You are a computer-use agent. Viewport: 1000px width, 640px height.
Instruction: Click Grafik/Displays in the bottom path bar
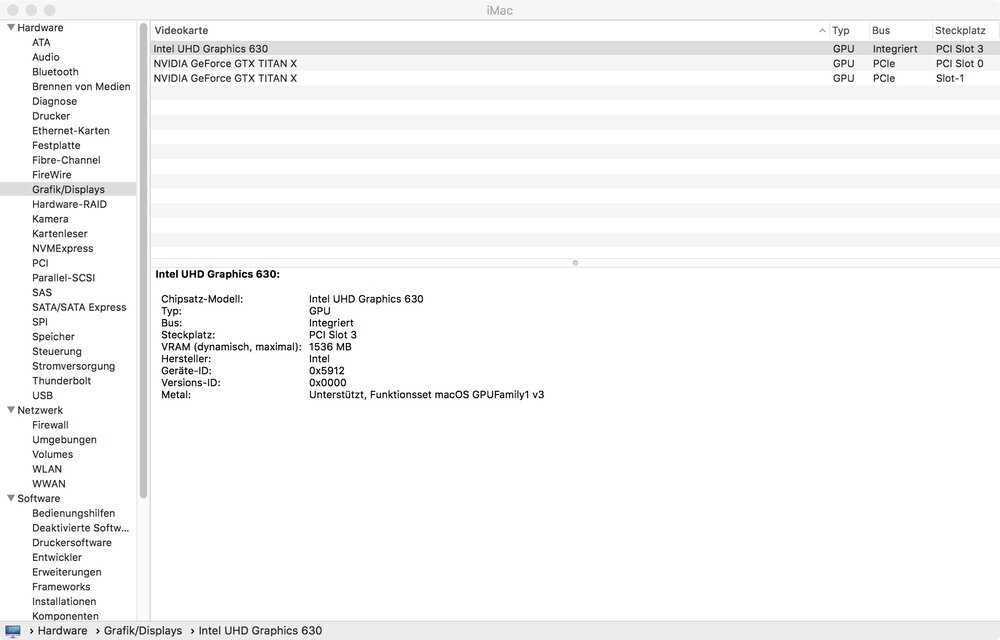click(x=143, y=631)
